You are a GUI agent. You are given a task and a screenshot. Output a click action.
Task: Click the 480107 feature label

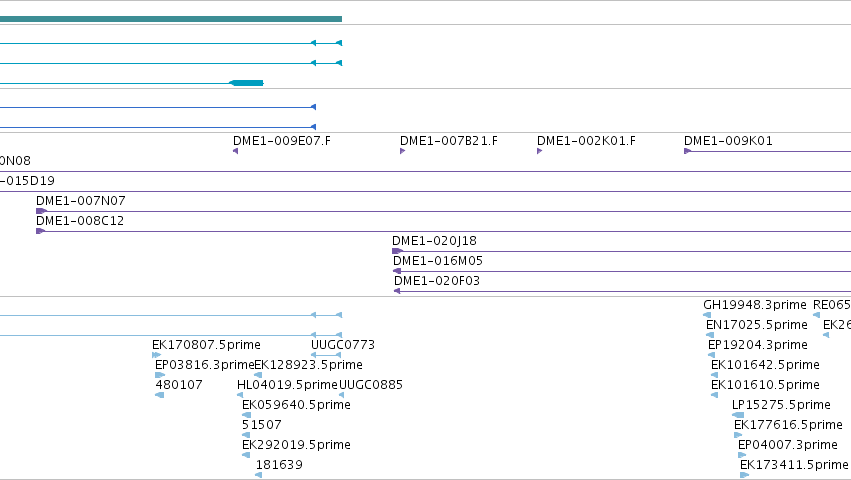click(x=179, y=385)
